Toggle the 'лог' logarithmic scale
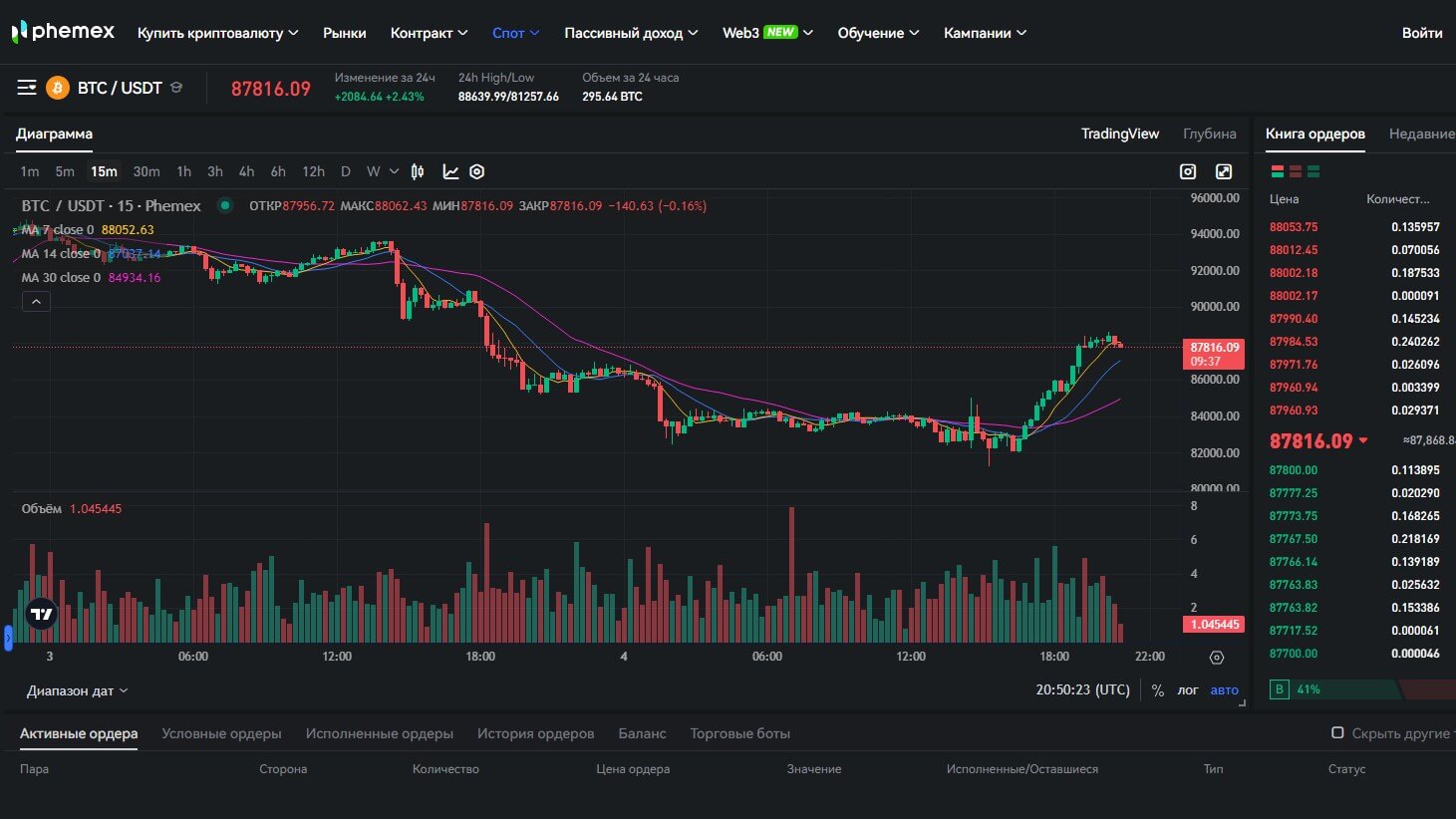 tap(1188, 689)
